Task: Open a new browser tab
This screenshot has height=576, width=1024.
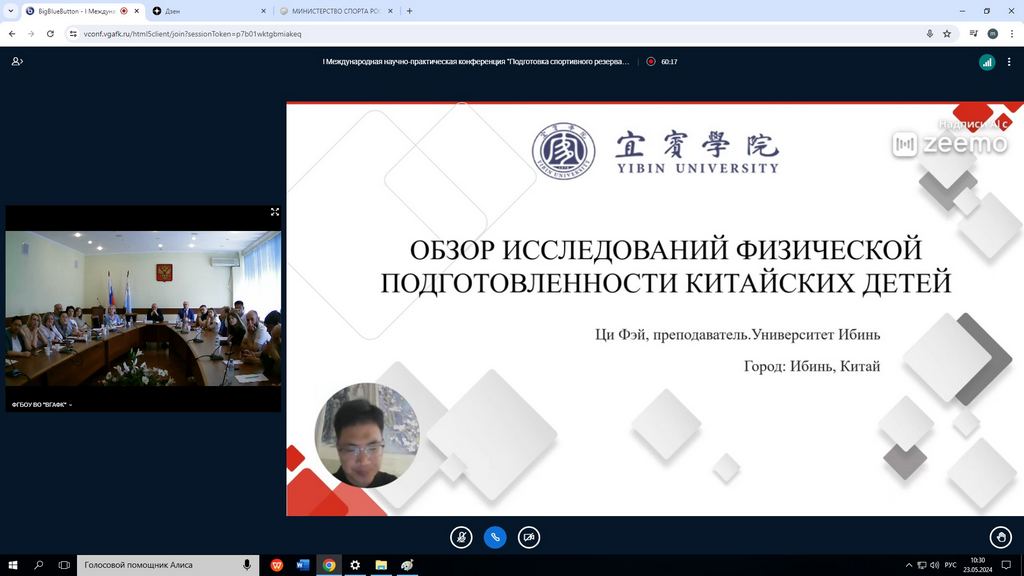Action: click(x=410, y=11)
